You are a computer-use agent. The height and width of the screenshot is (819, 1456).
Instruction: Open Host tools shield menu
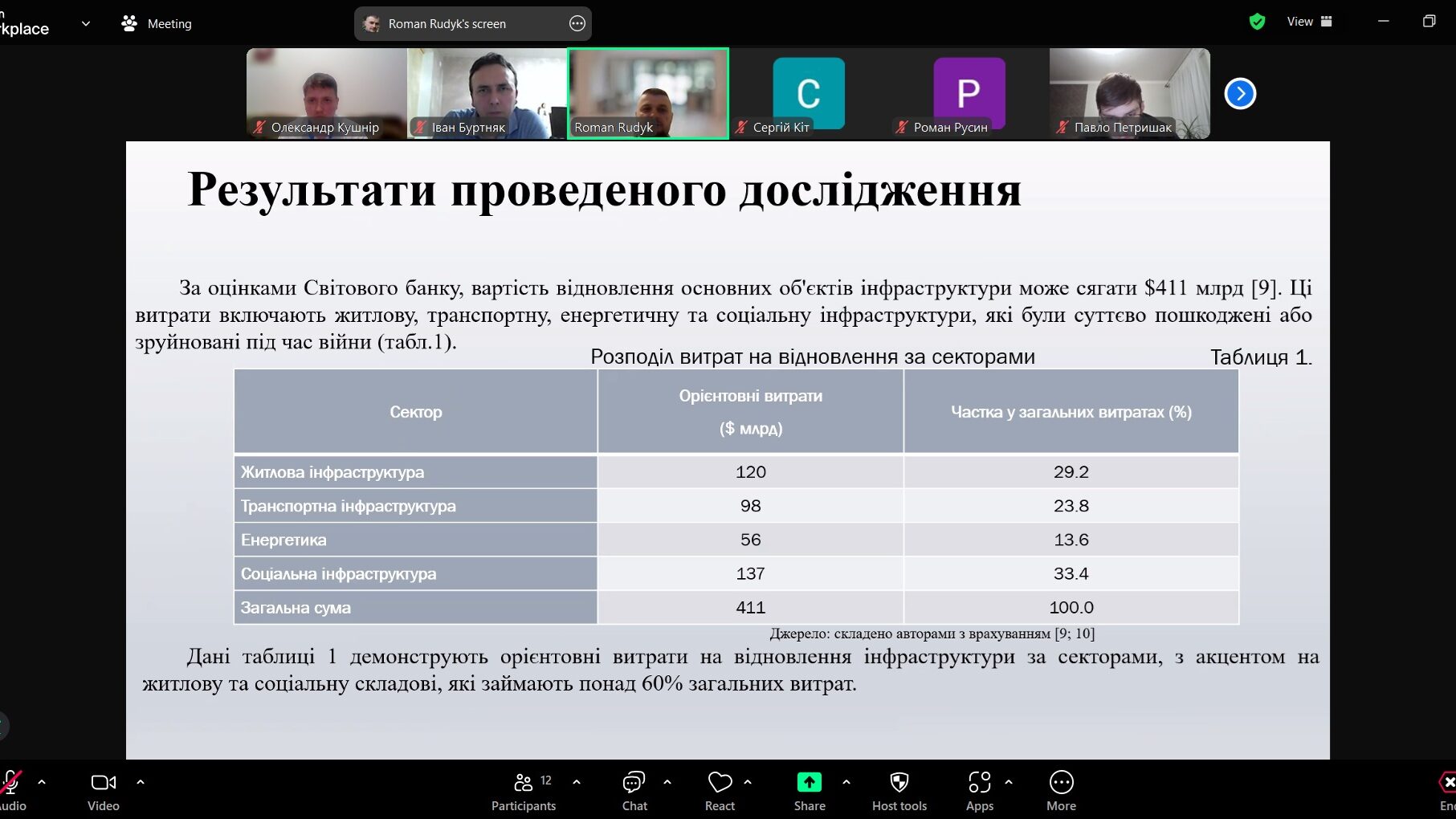(899, 791)
